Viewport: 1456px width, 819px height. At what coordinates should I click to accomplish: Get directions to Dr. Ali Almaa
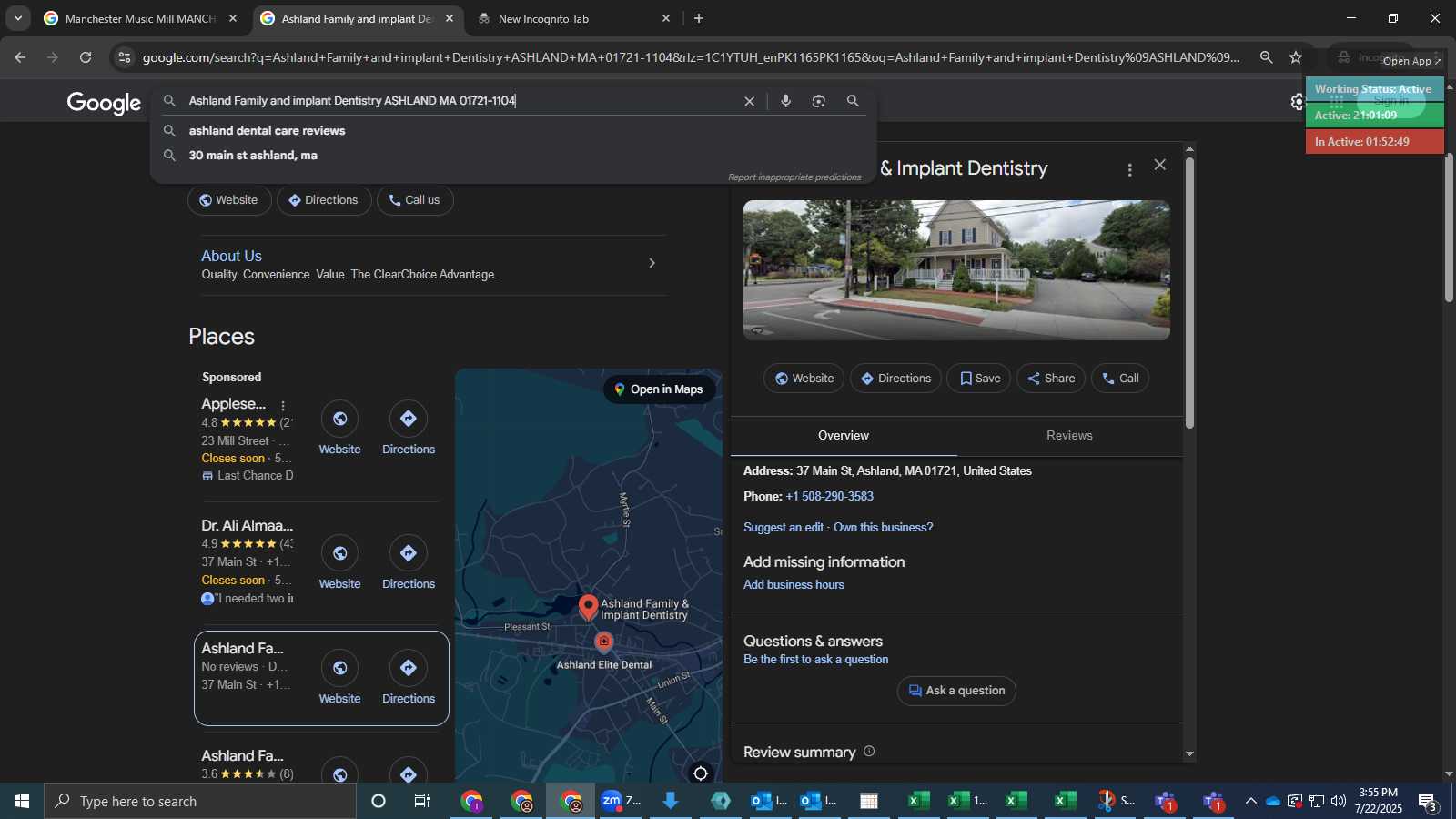pyautogui.click(x=409, y=563)
